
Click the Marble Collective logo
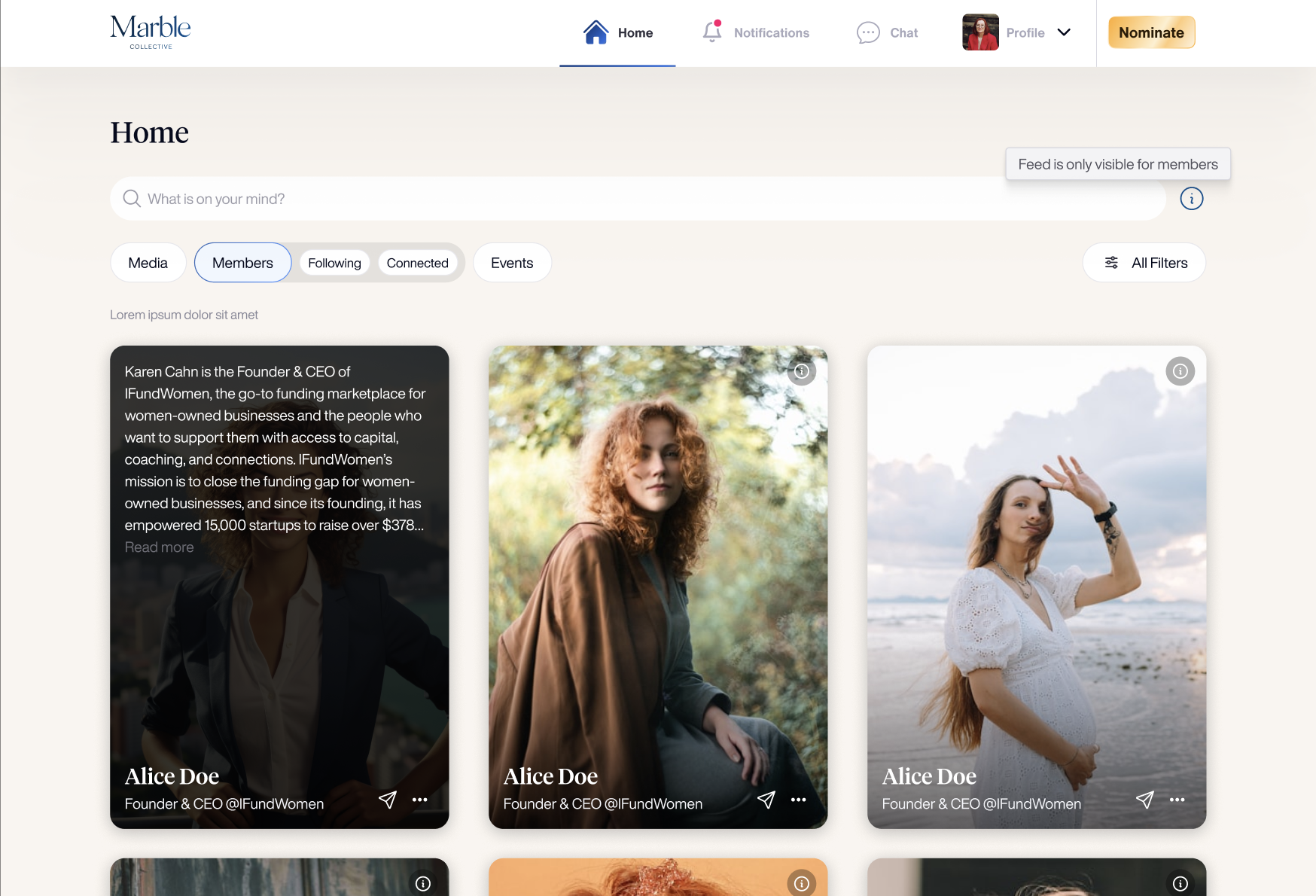coord(151,32)
